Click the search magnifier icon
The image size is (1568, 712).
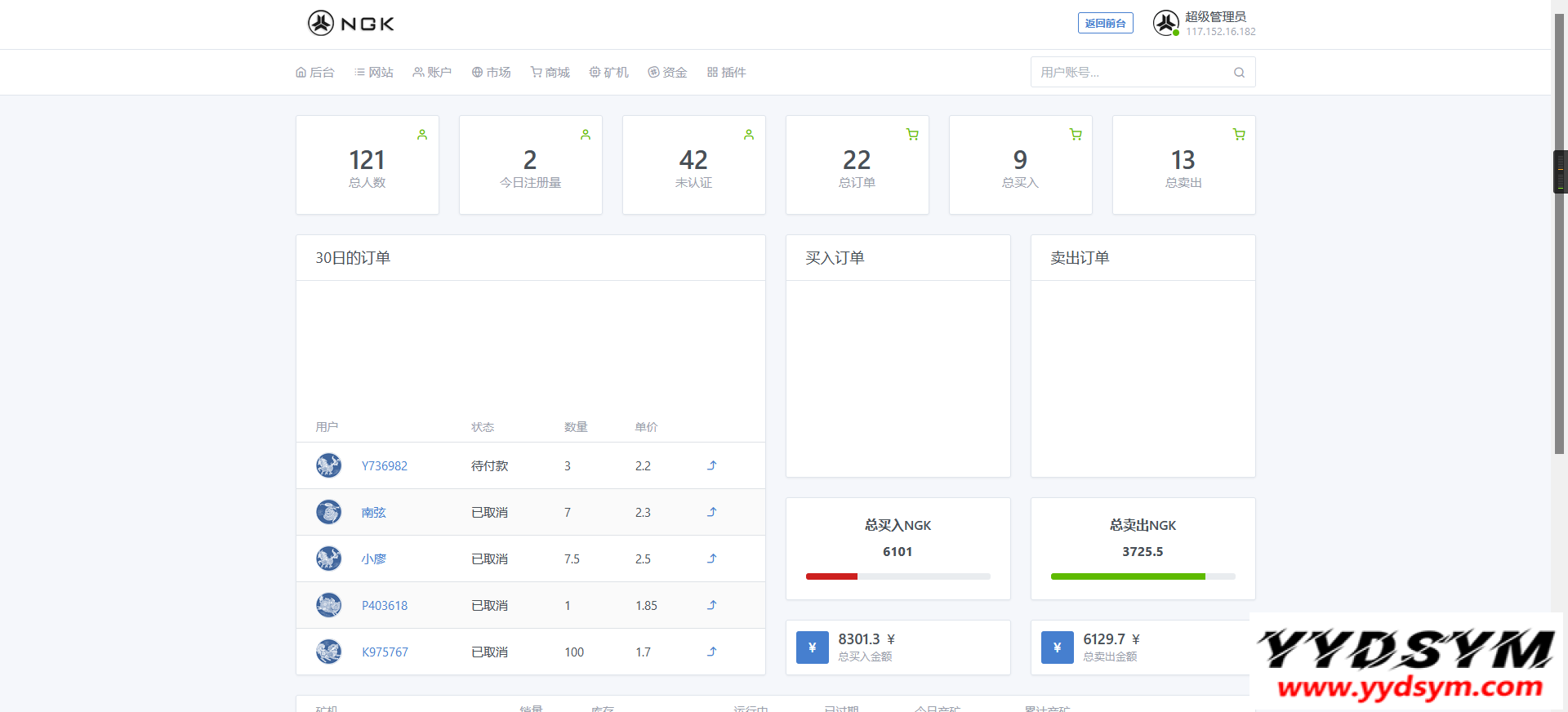click(x=1239, y=73)
